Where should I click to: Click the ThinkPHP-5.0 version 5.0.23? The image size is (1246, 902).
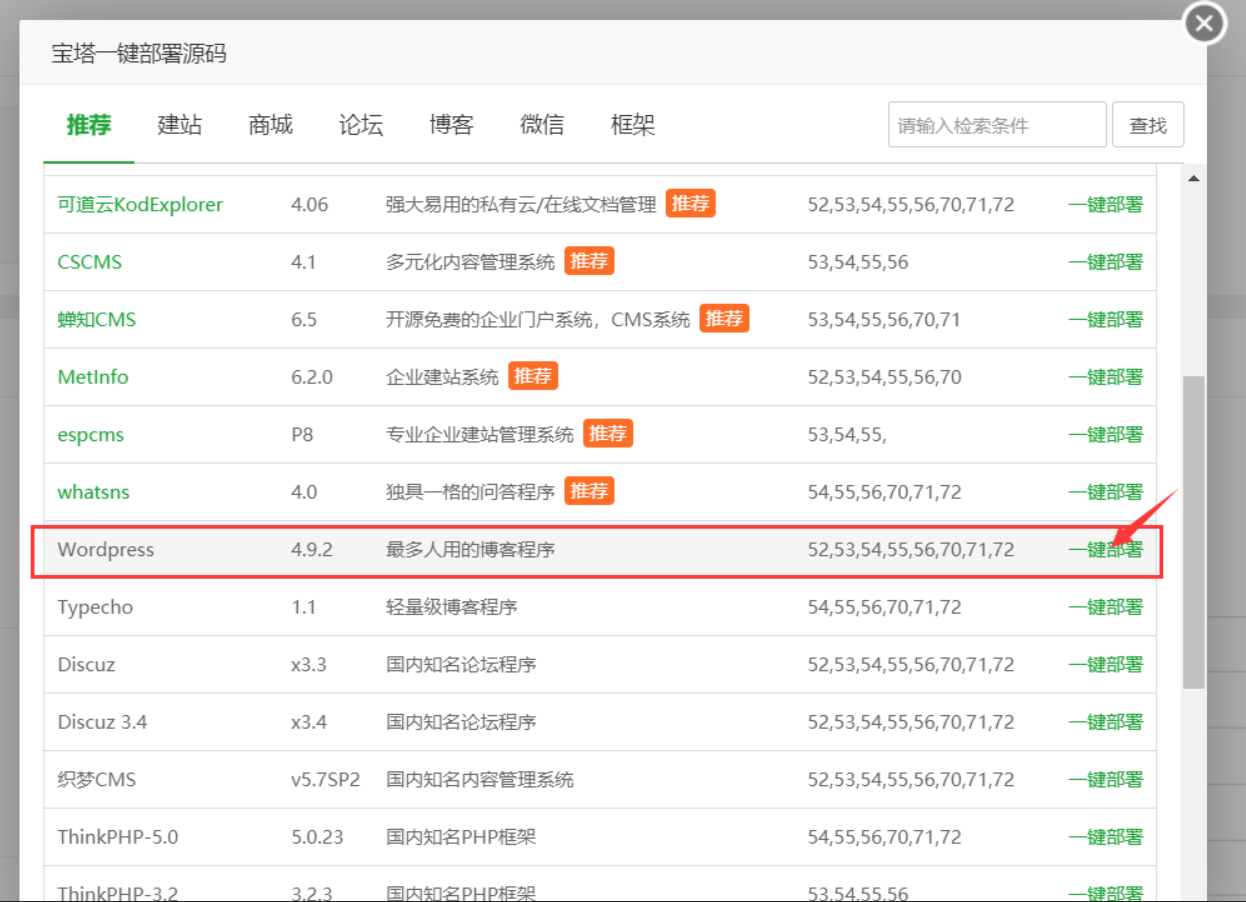(317, 837)
